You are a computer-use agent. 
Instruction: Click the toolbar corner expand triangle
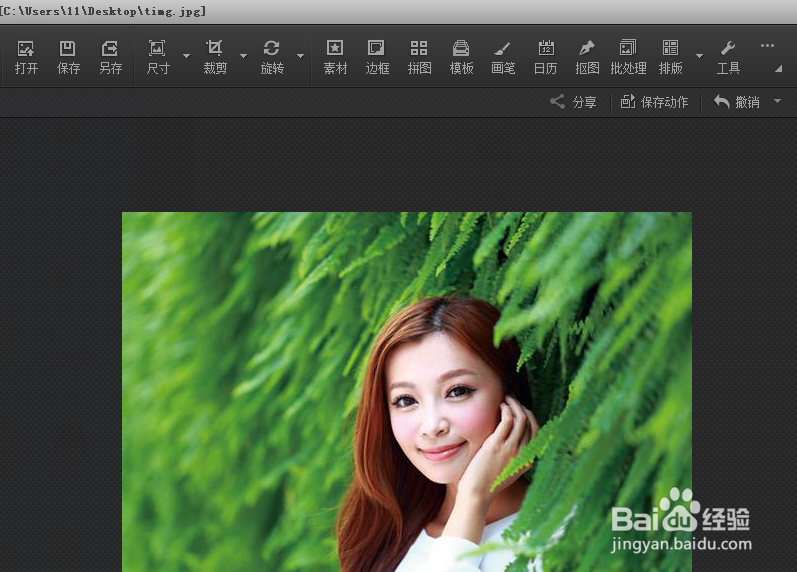click(x=778, y=69)
